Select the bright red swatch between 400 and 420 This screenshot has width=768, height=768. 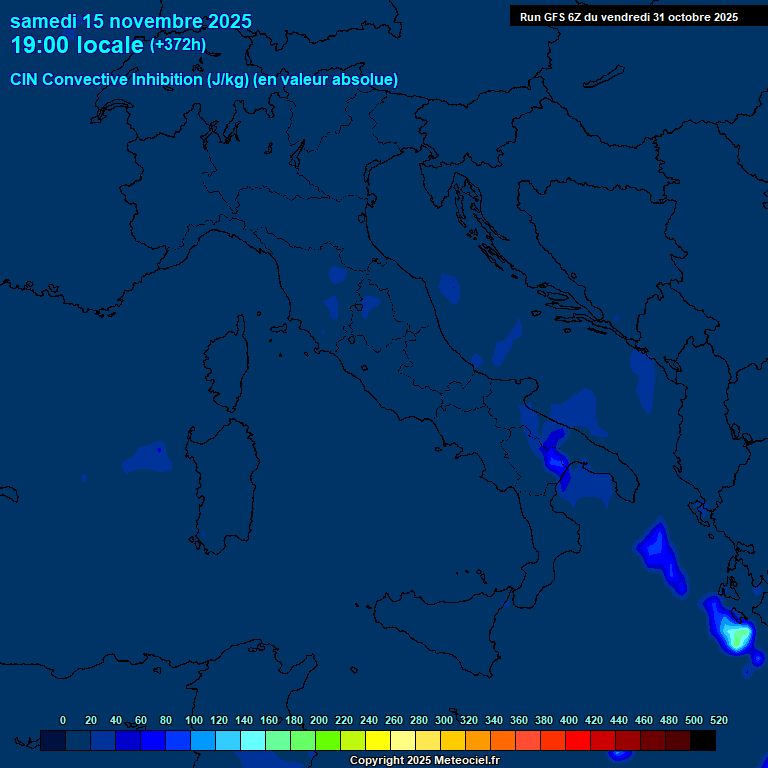point(578,740)
